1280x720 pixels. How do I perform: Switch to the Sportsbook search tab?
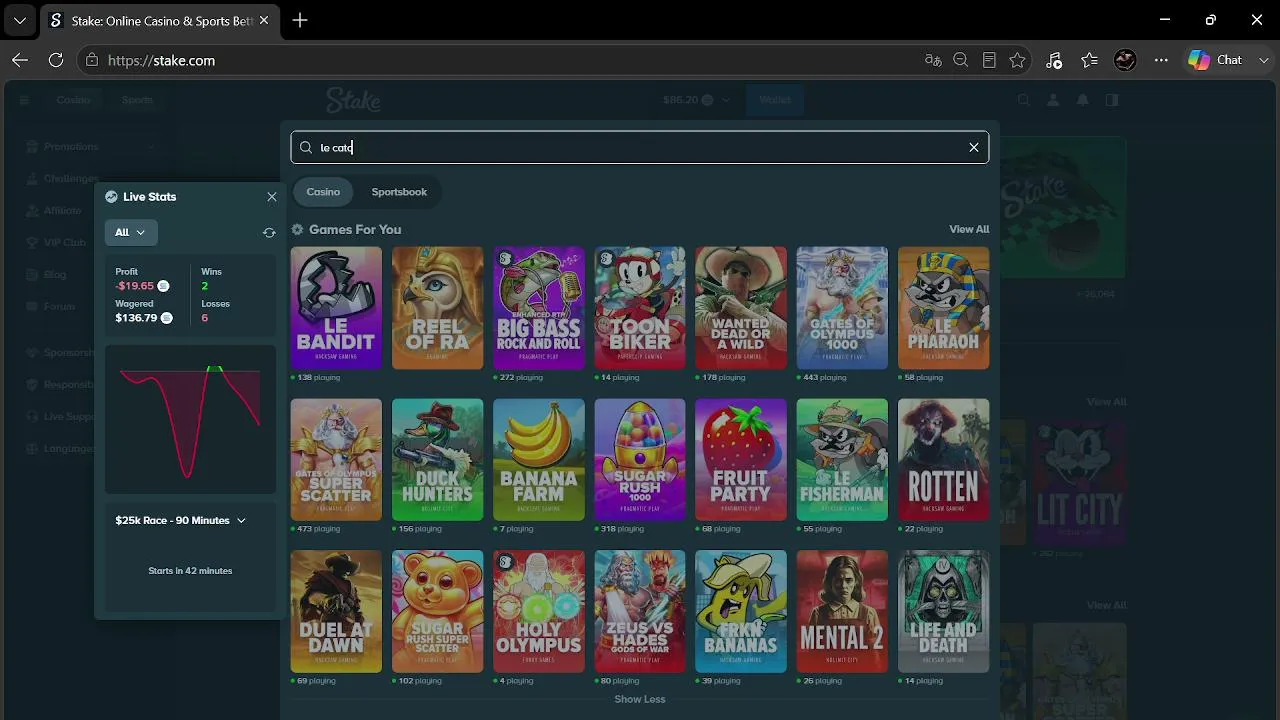[399, 192]
